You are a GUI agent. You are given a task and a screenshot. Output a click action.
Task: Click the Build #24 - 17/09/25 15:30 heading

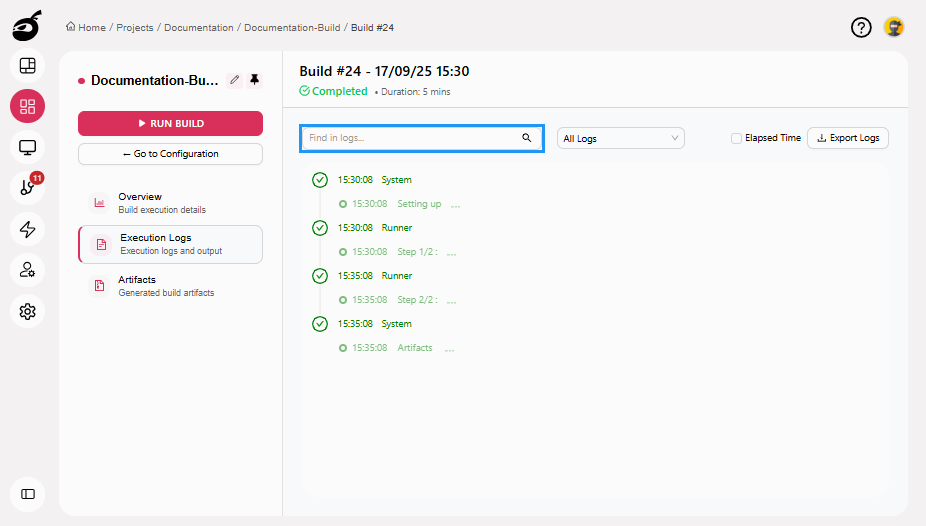[x=384, y=71]
